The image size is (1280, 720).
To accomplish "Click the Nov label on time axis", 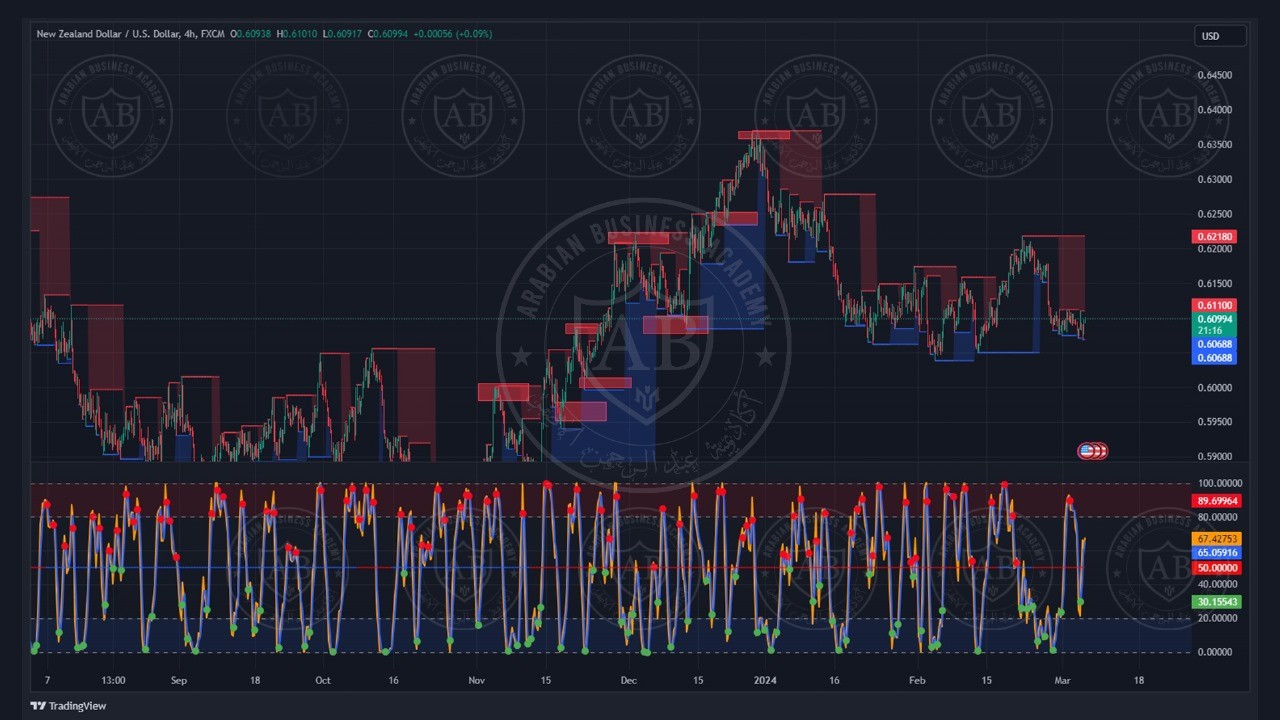I will coord(476,681).
